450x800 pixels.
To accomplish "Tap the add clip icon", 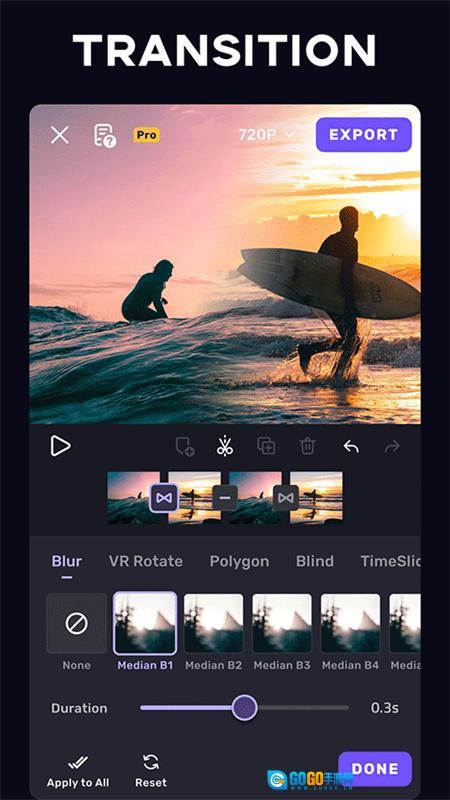I will 185,446.
